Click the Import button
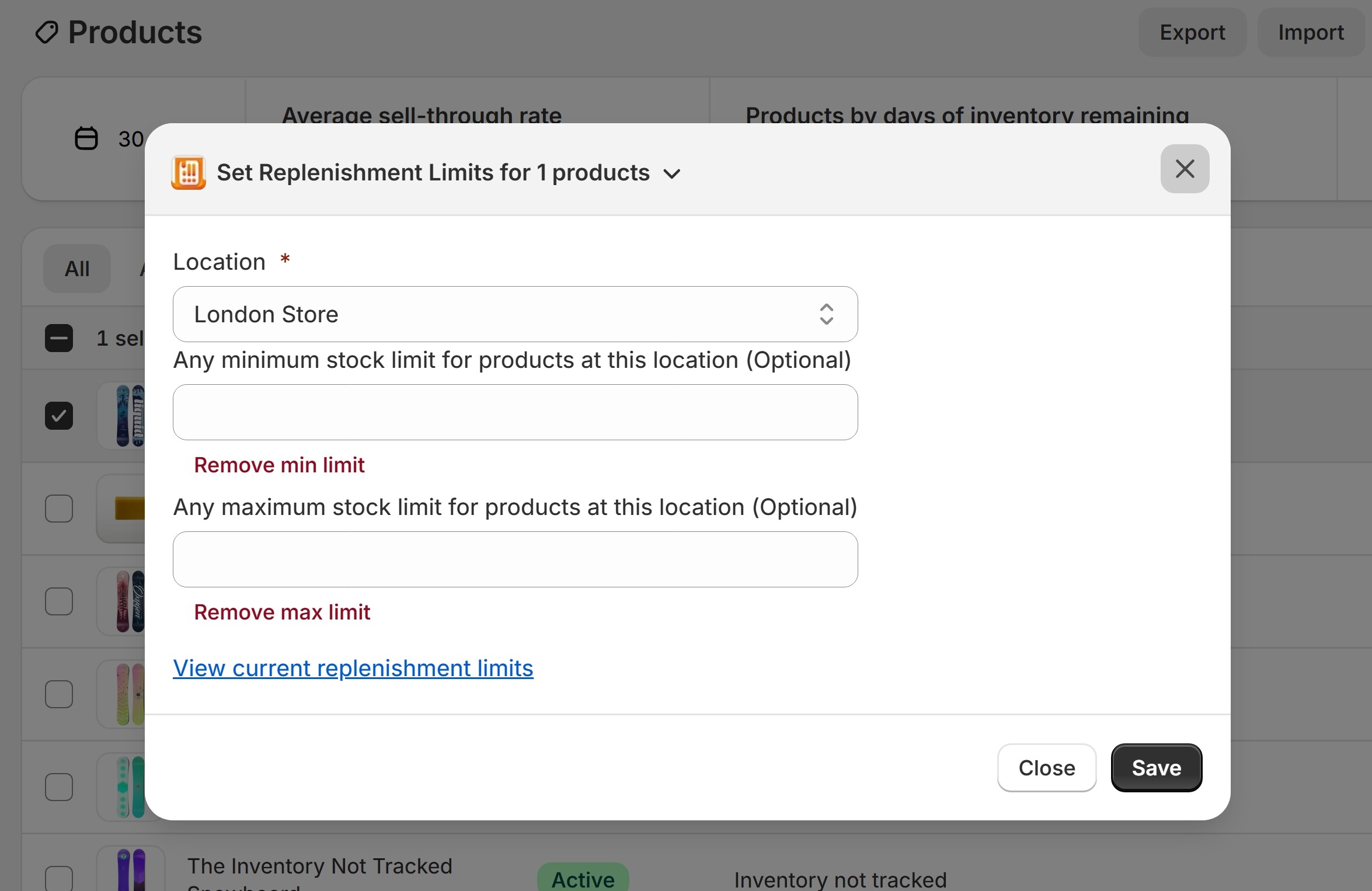The width and height of the screenshot is (1372, 891). (1311, 33)
